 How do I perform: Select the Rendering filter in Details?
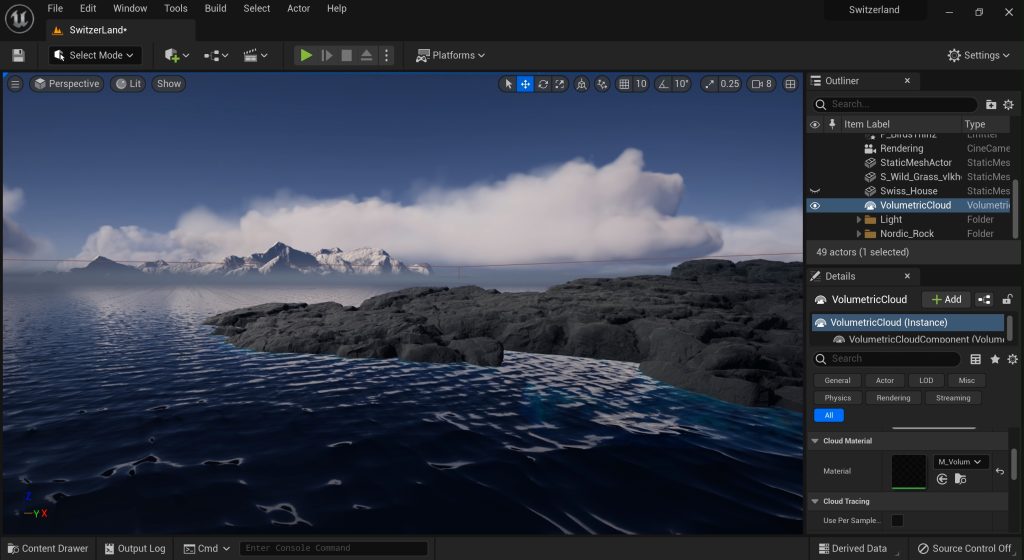click(x=893, y=398)
